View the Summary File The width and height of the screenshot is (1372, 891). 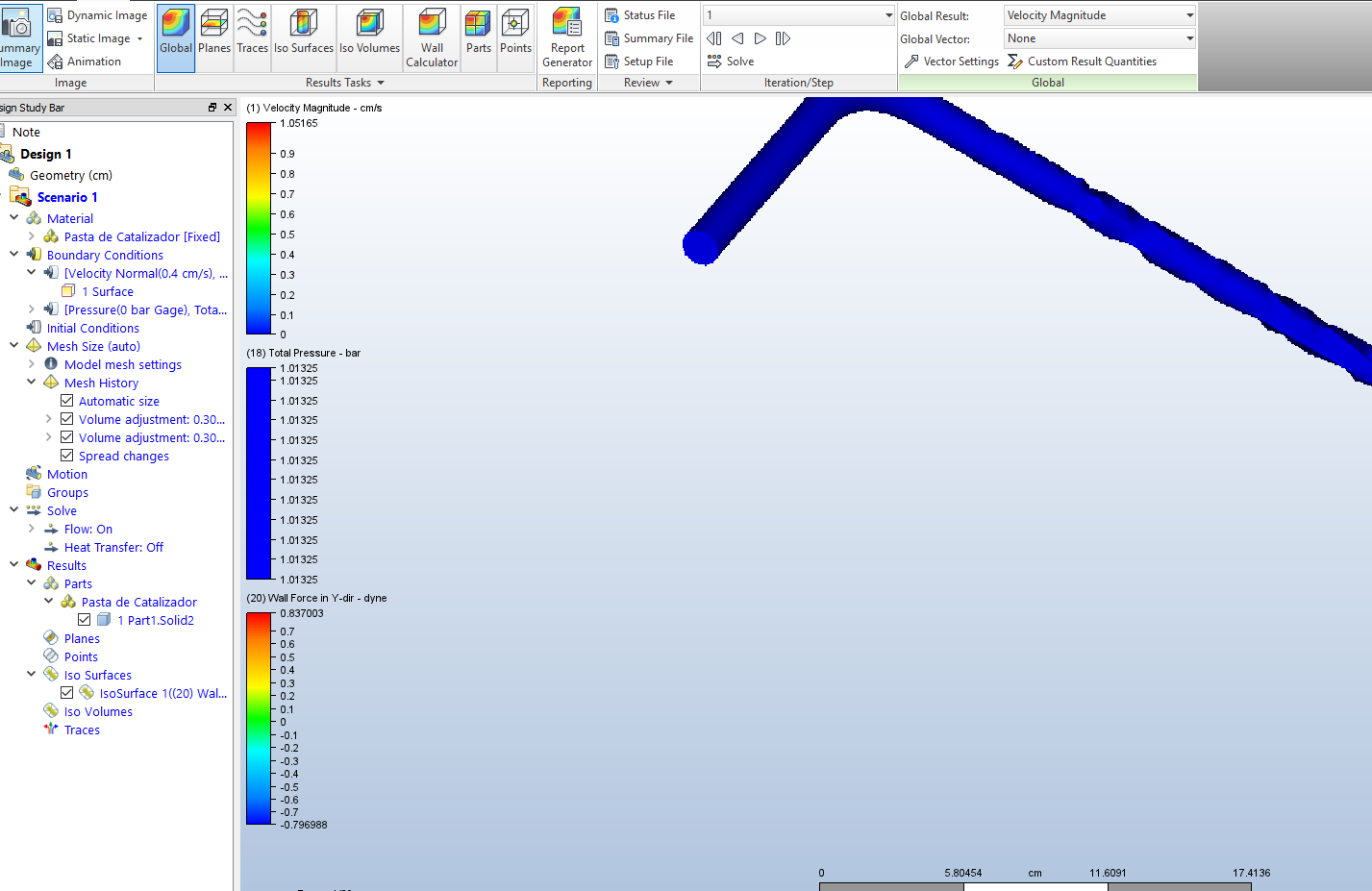click(649, 38)
